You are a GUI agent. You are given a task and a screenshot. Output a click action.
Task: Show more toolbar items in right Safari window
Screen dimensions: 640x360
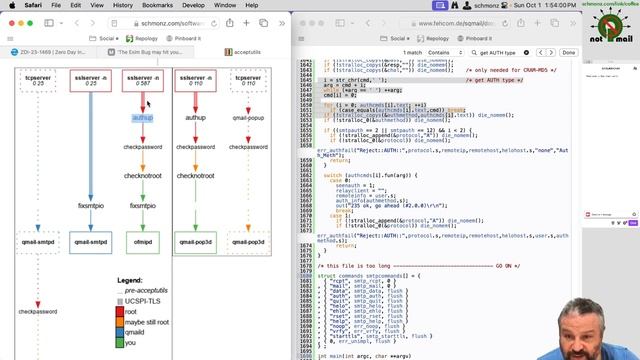pos(573,23)
